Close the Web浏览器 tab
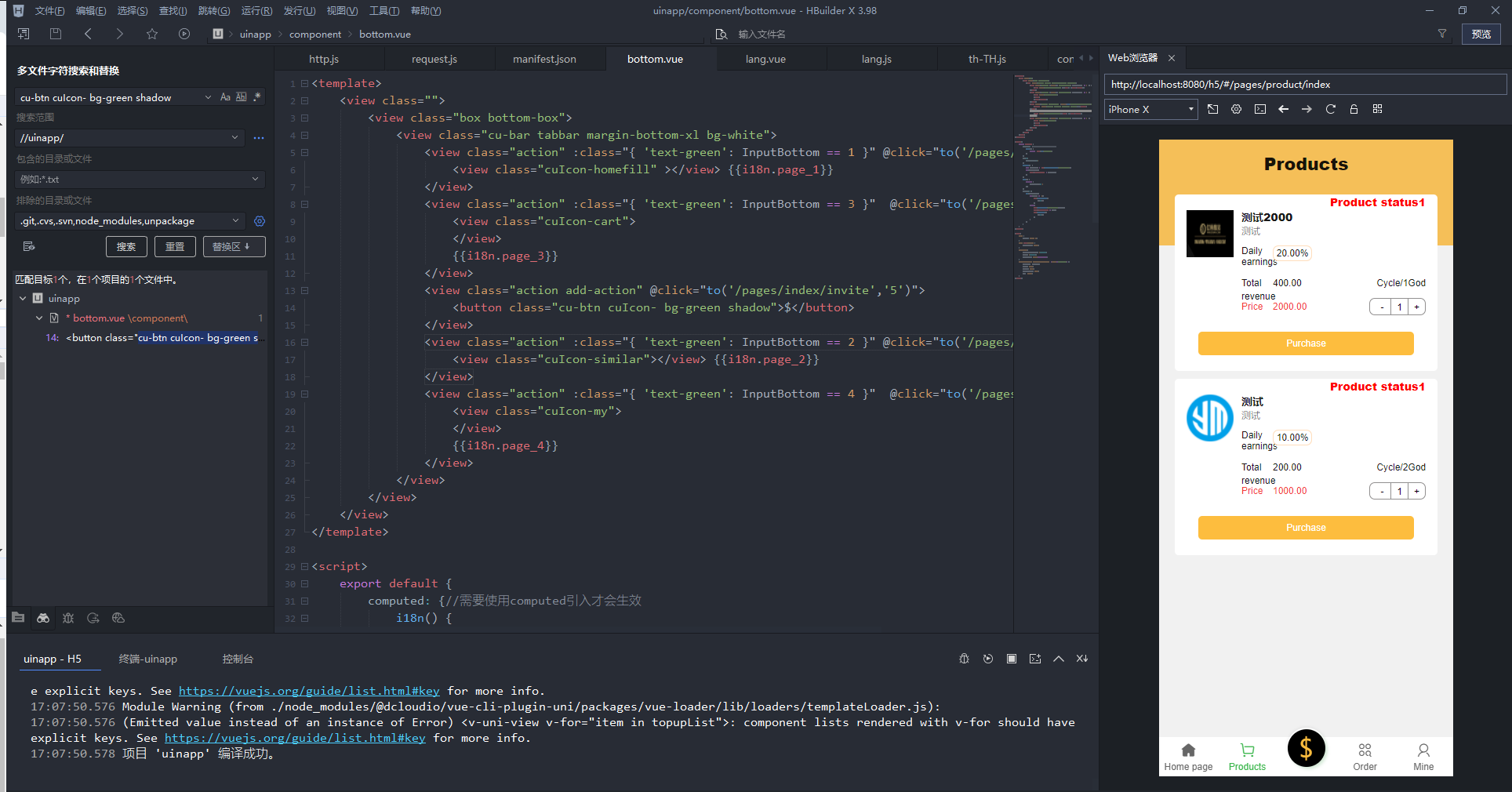Viewport: 1512px width, 792px height. [x=1172, y=58]
